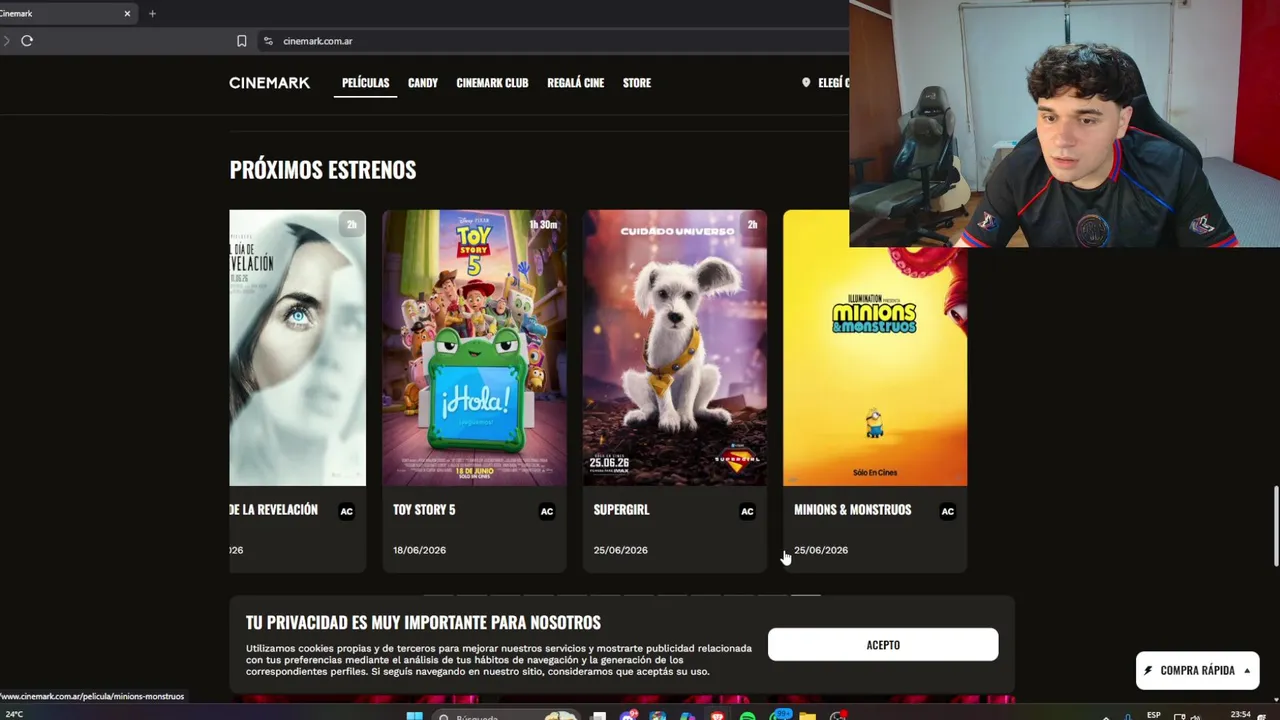The width and height of the screenshot is (1280, 720).
Task: Open the Windows Start menu
Action: tap(414, 716)
